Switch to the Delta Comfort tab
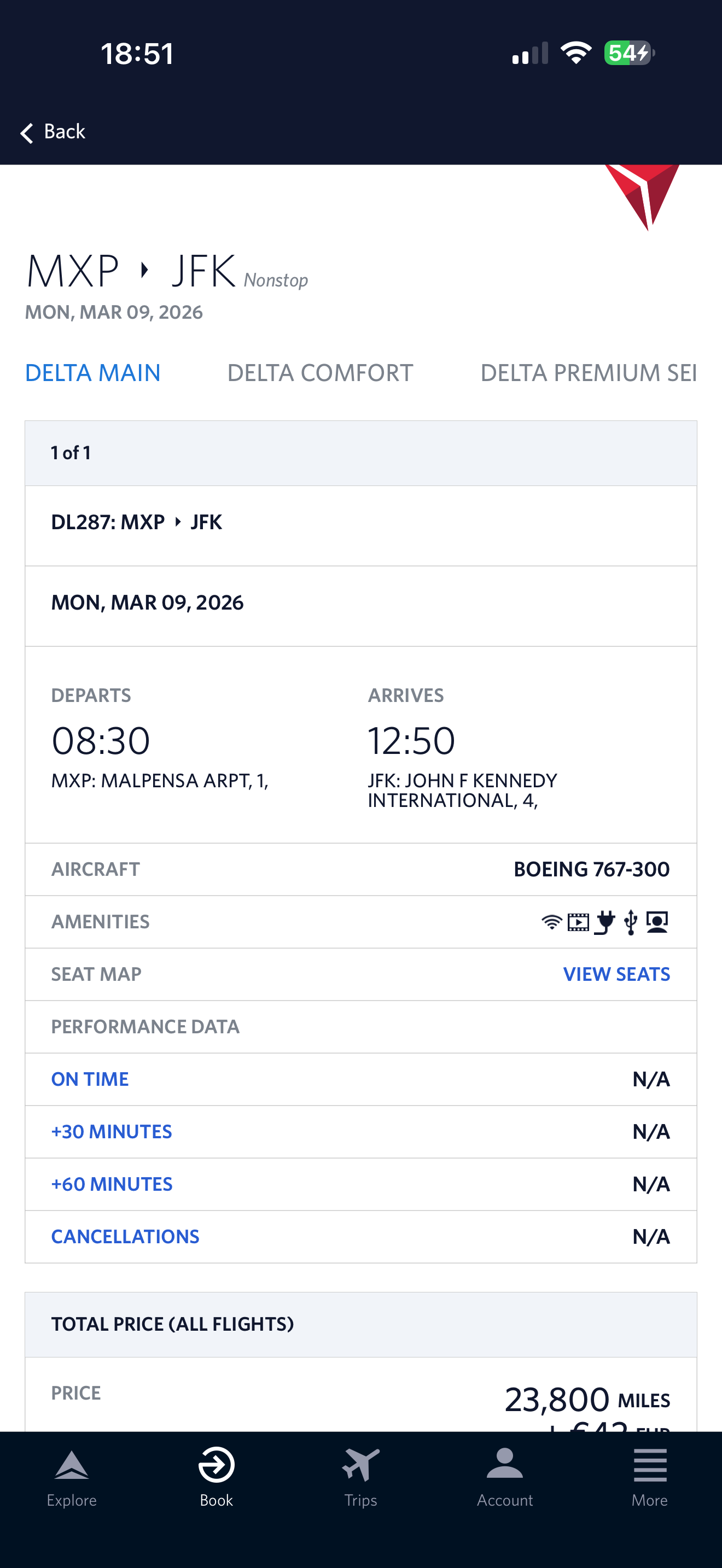 (x=320, y=372)
